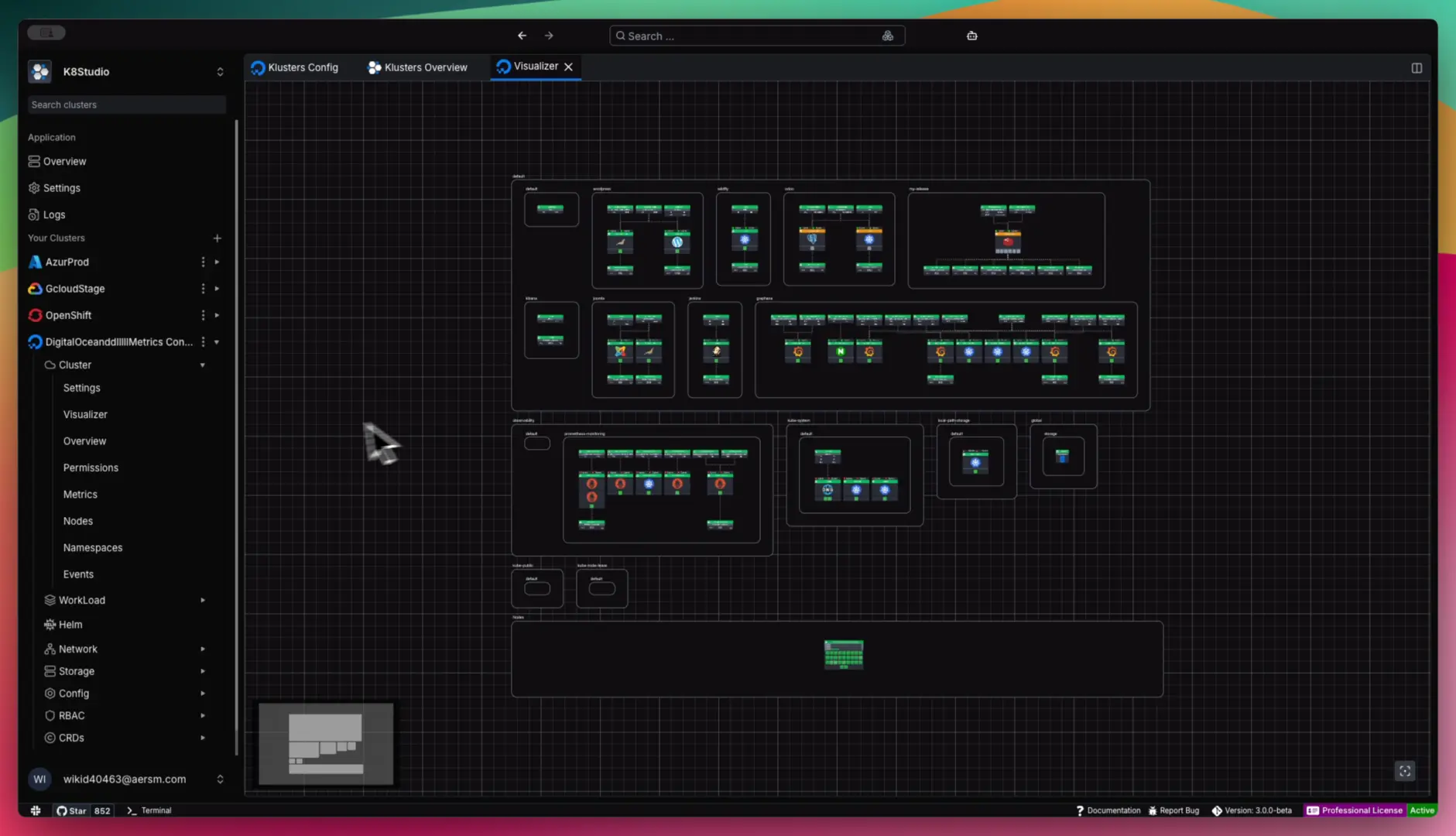Click the AI assistant icon near the search bar
The height and width of the screenshot is (836, 1456).
(887, 36)
